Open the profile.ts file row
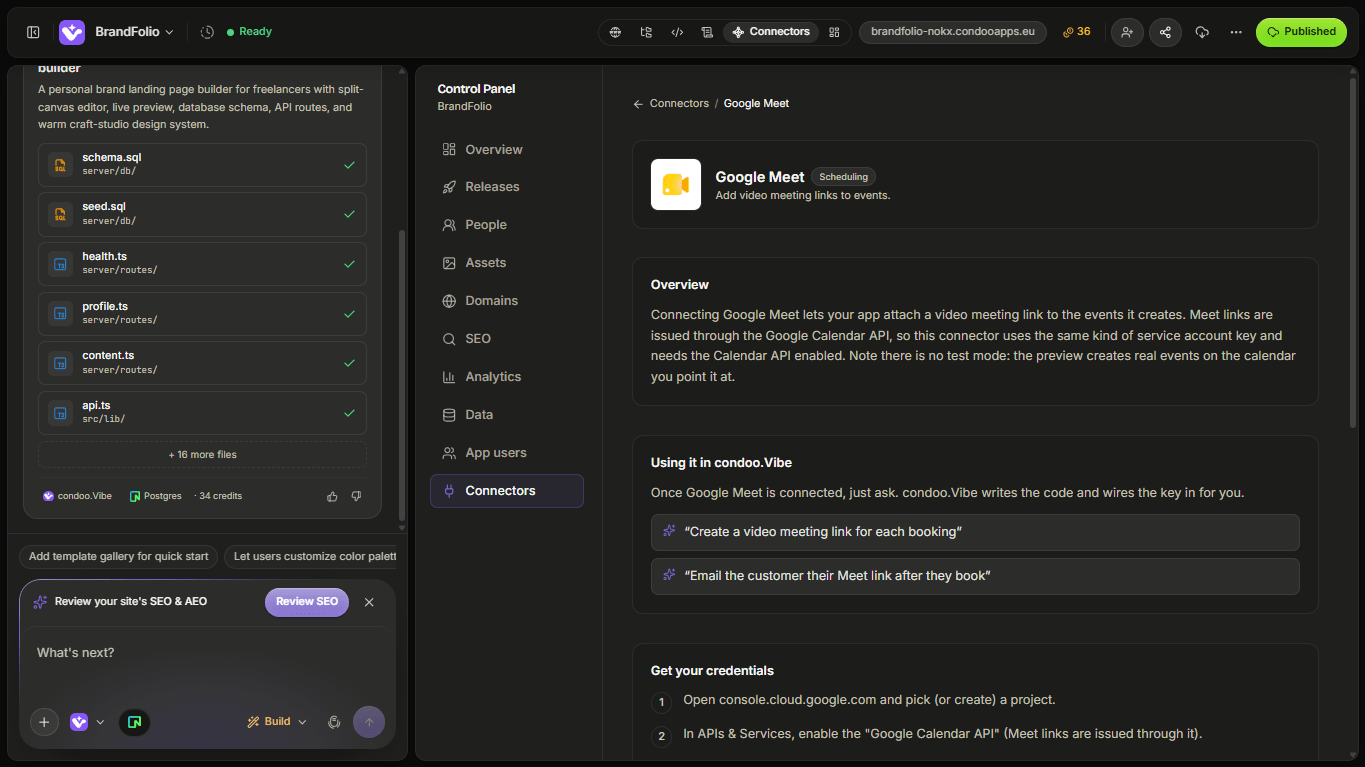Image resolution: width=1365 pixels, height=767 pixels. tap(202, 314)
